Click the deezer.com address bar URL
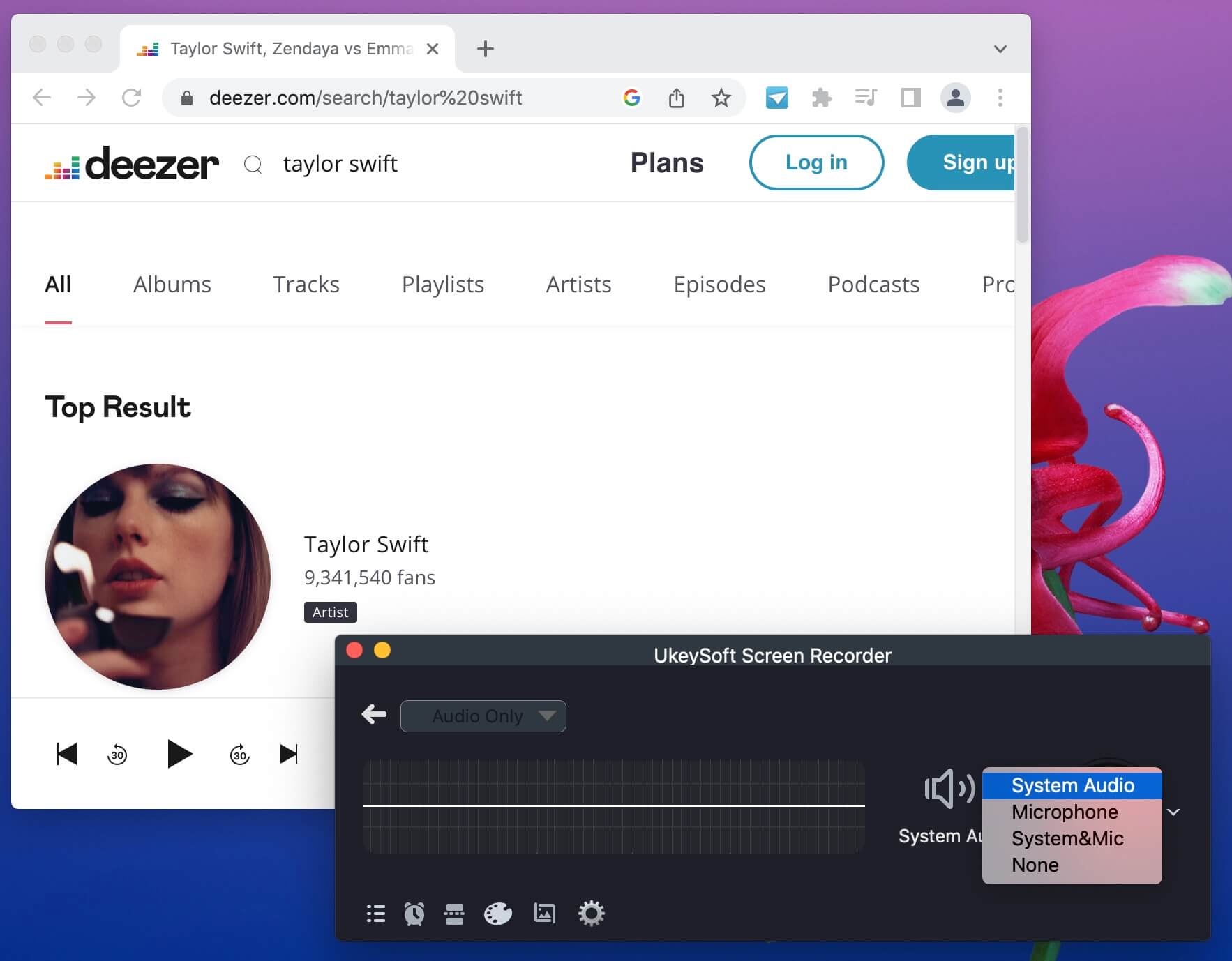Viewport: 1232px width, 961px height. pos(366,98)
